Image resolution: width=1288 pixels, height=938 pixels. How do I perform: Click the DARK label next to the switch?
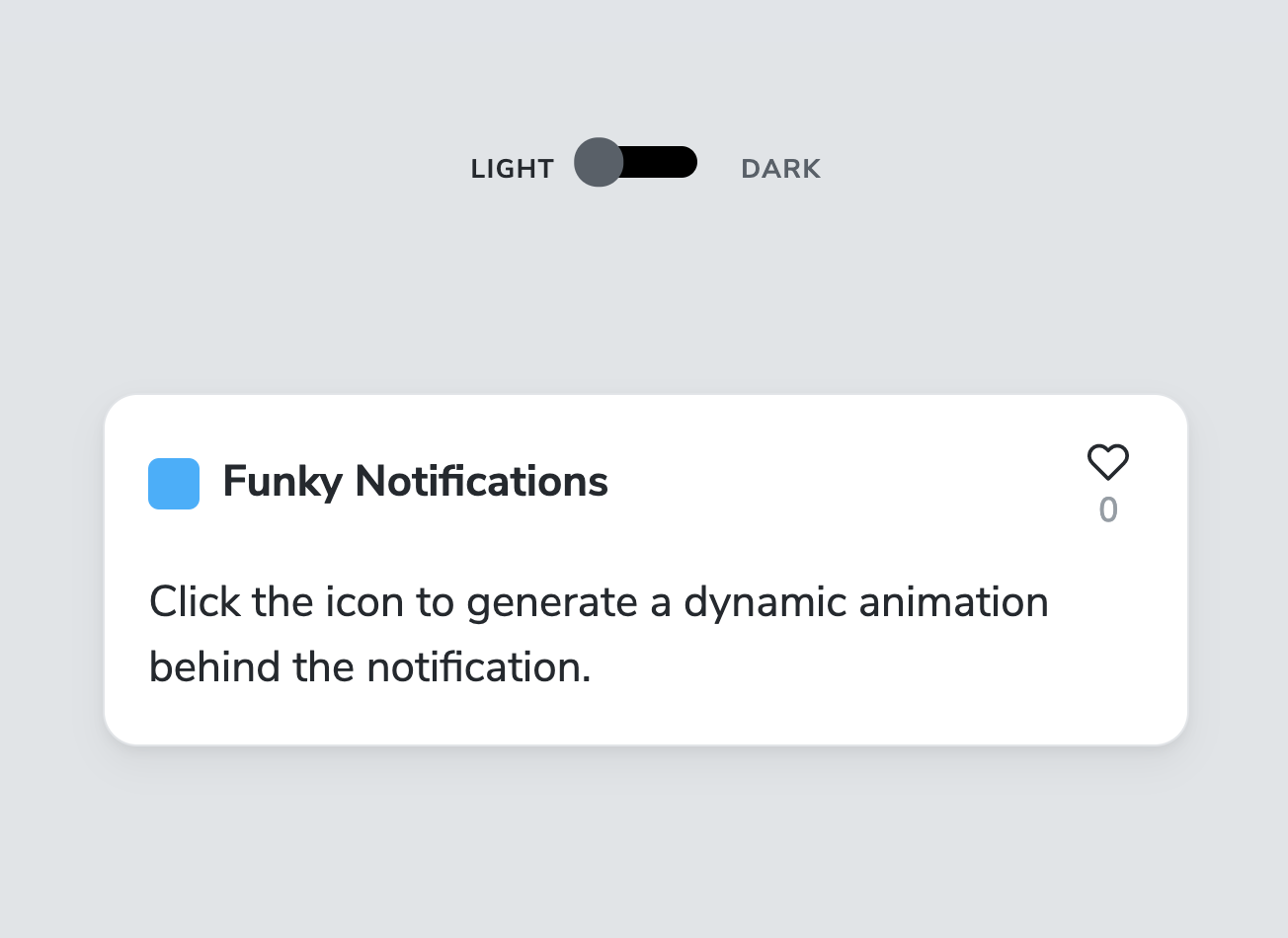coord(780,168)
